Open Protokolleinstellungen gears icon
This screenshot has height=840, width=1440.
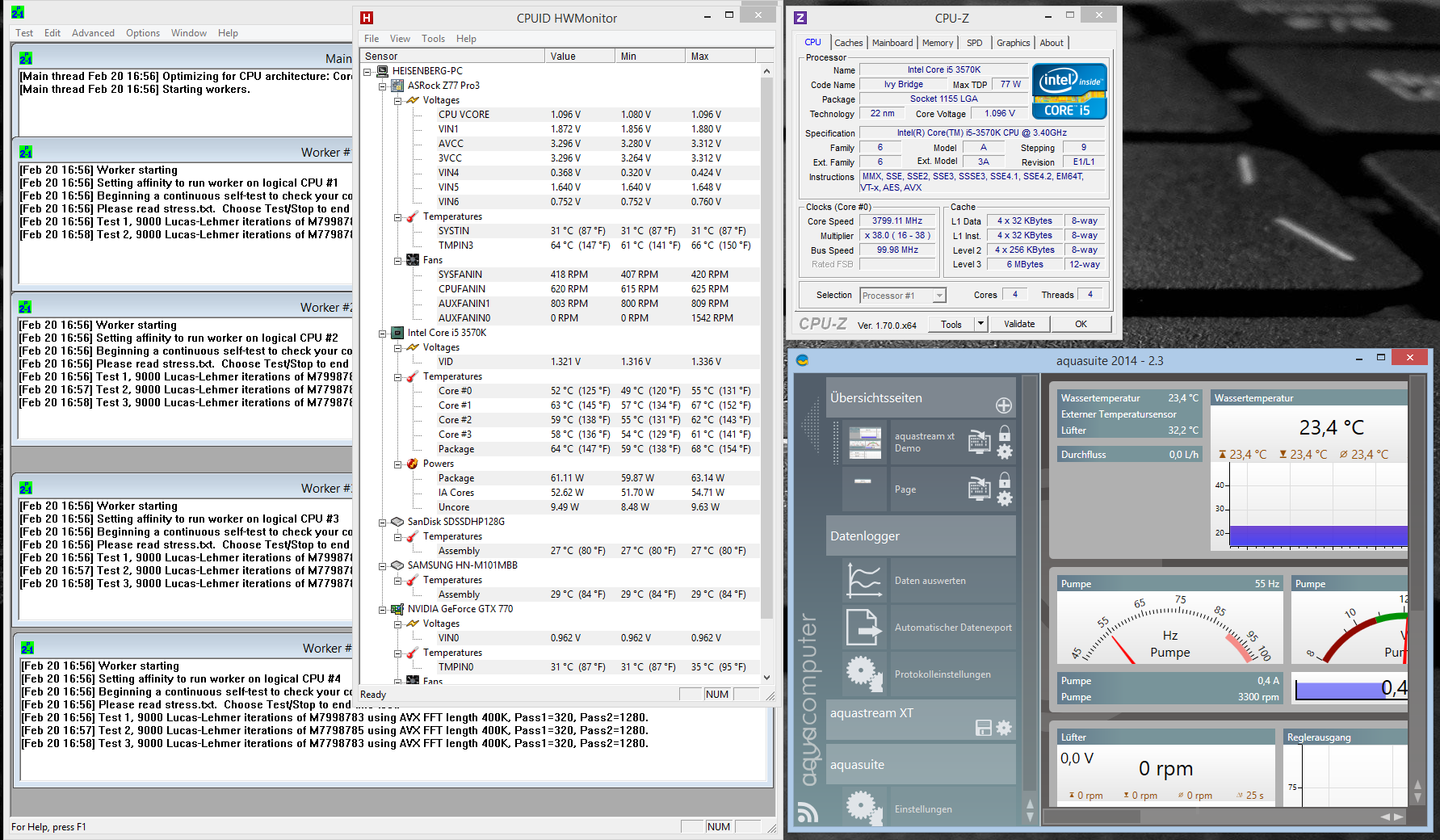point(864,674)
